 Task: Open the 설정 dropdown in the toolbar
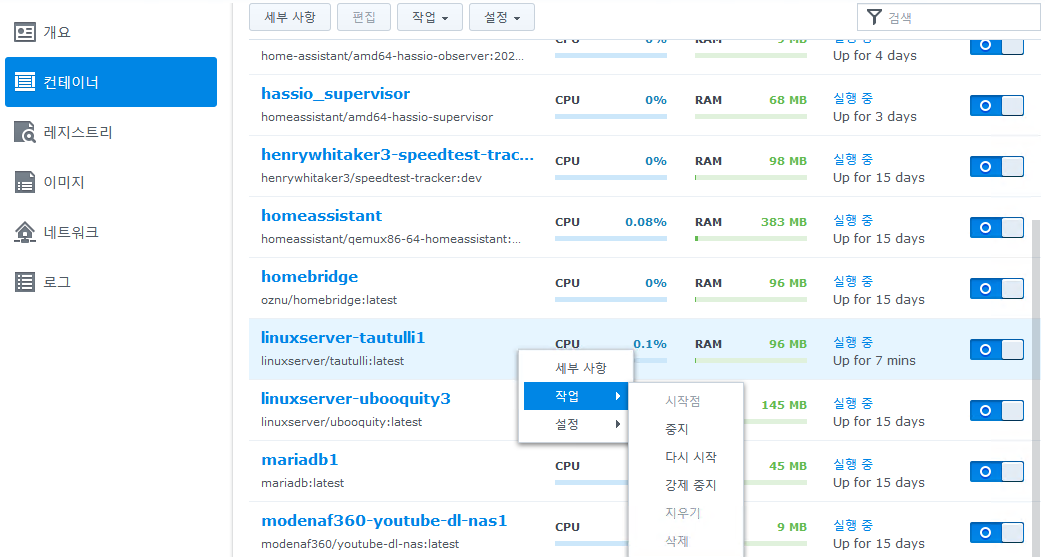502,17
